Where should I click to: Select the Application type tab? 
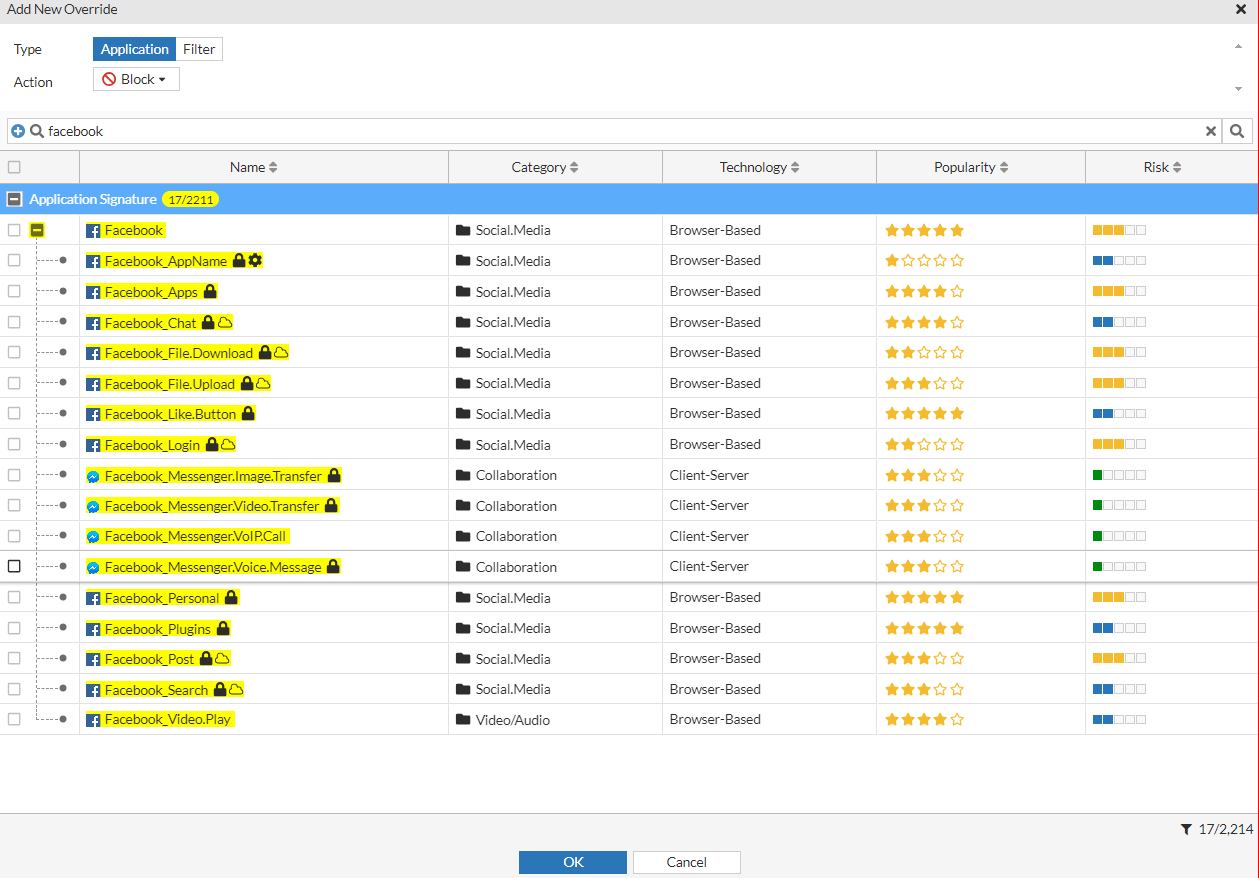pyautogui.click(x=134, y=49)
